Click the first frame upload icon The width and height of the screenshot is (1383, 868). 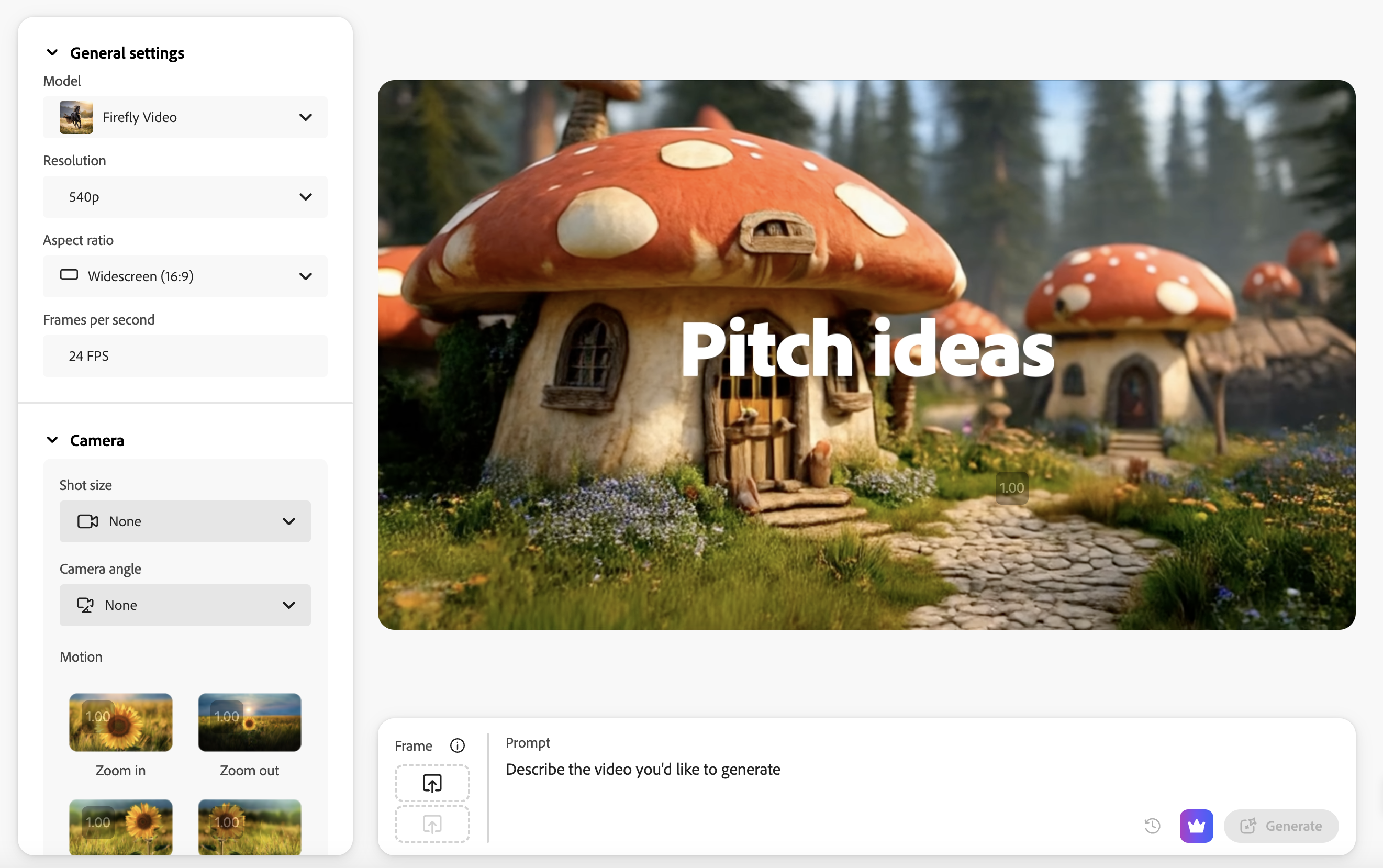(431, 783)
